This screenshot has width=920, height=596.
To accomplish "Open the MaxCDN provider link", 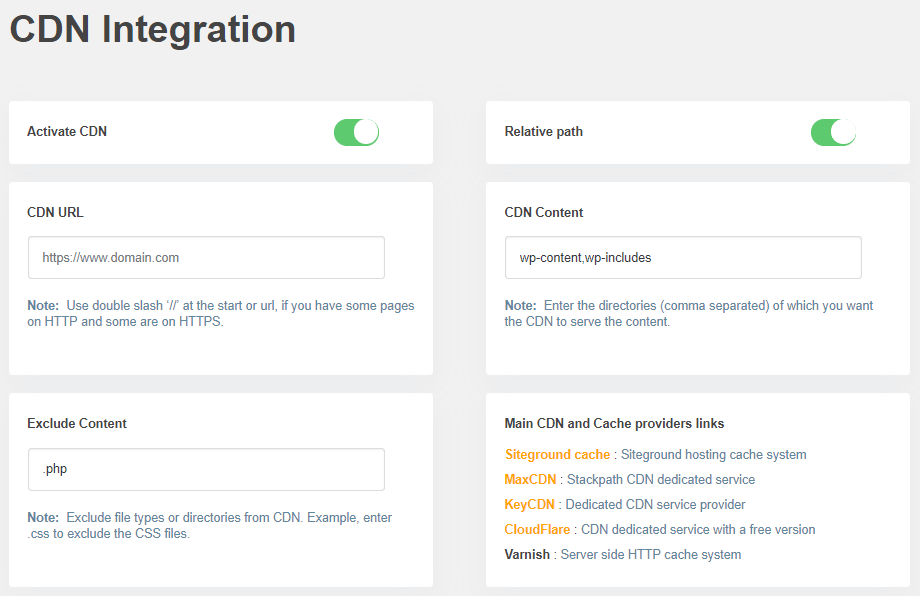I will click(530, 479).
